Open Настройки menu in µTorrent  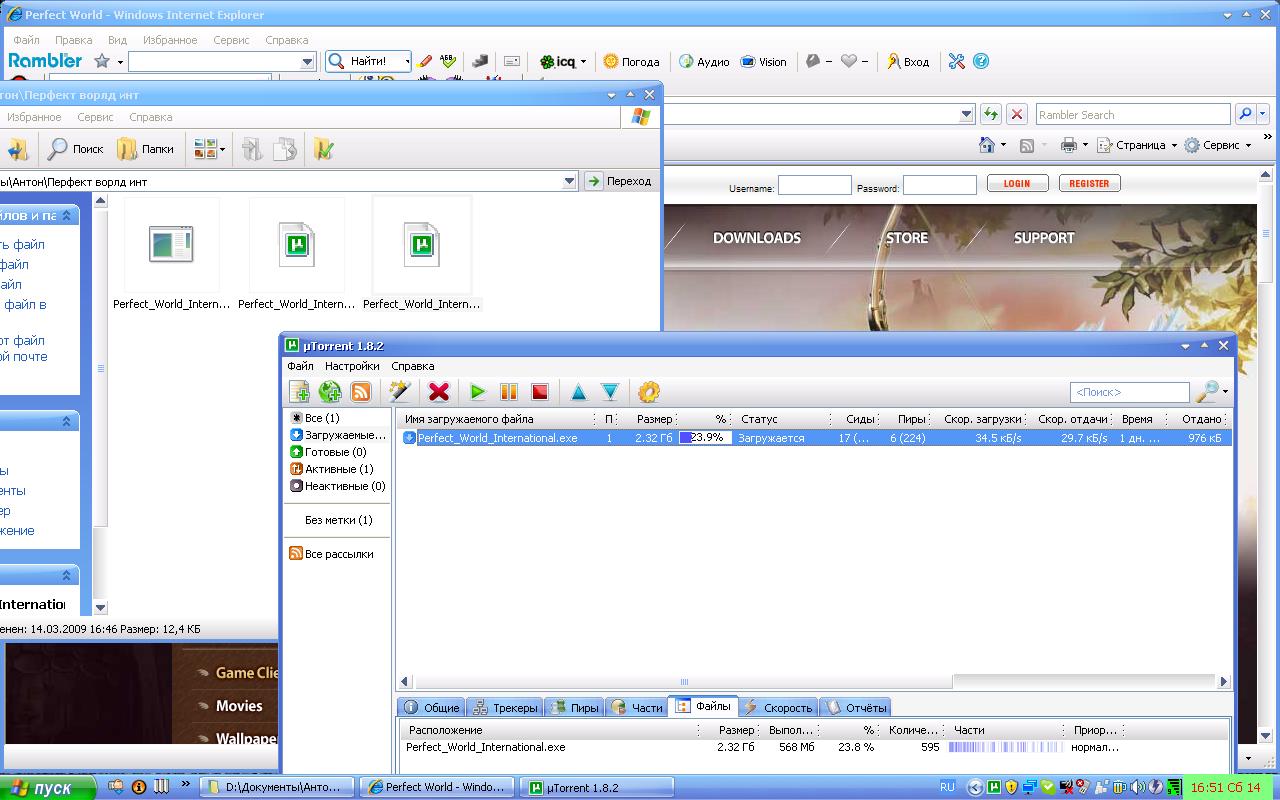tap(352, 366)
